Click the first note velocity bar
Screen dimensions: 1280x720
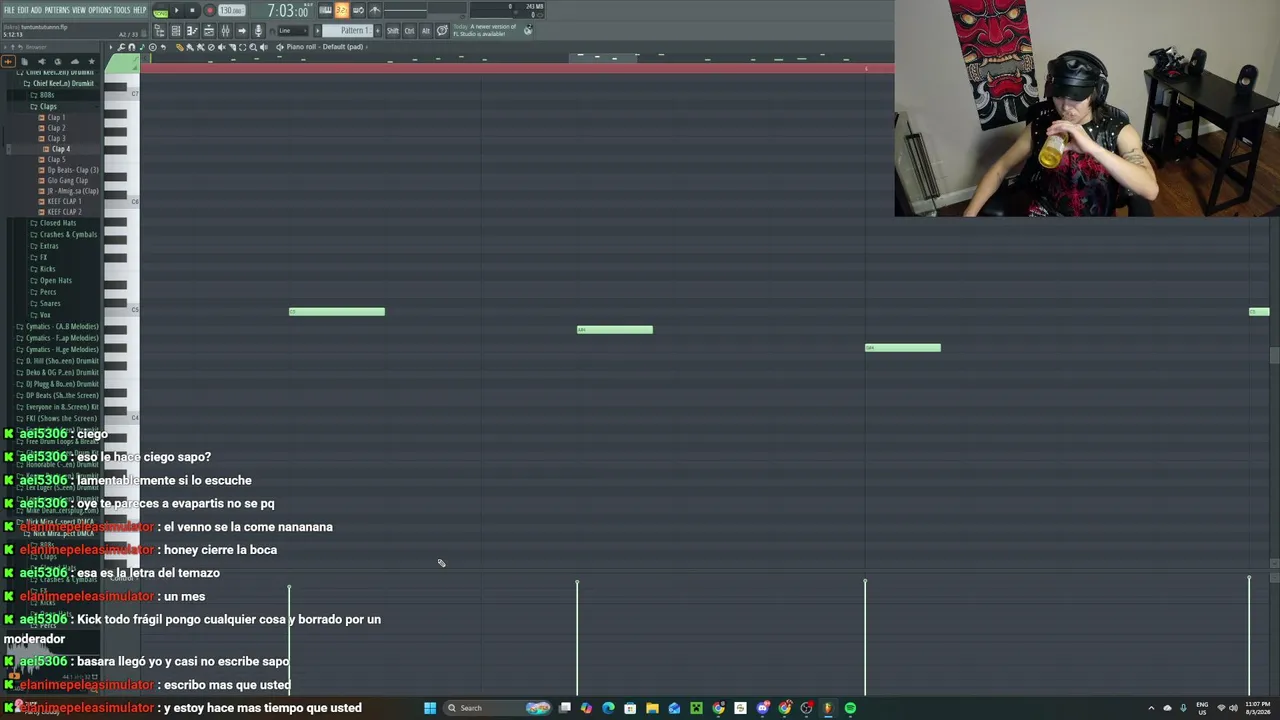(x=289, y=640)
